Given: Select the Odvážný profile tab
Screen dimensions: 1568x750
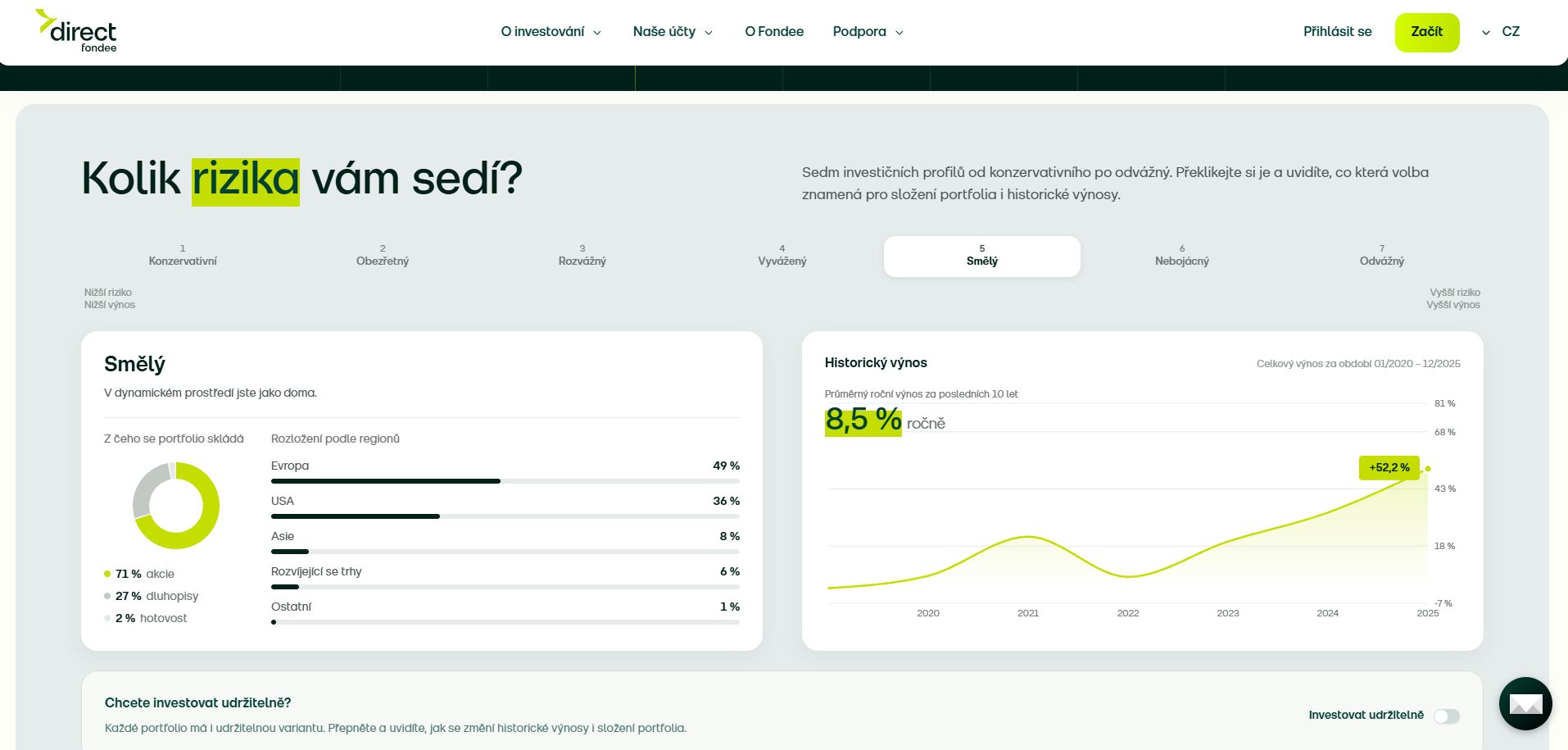Looking at the screenshot, I should click(x=1382, y=256).
